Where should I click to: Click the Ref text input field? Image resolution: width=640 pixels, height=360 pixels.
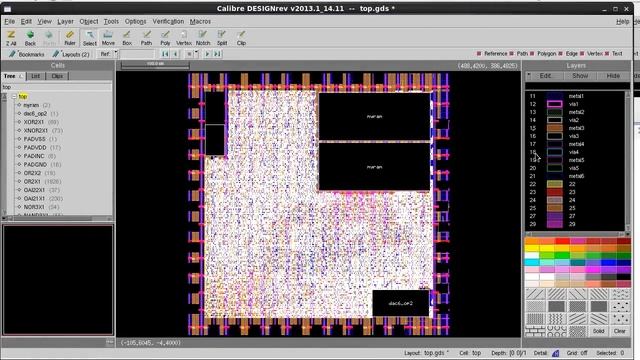click(137, 54)
